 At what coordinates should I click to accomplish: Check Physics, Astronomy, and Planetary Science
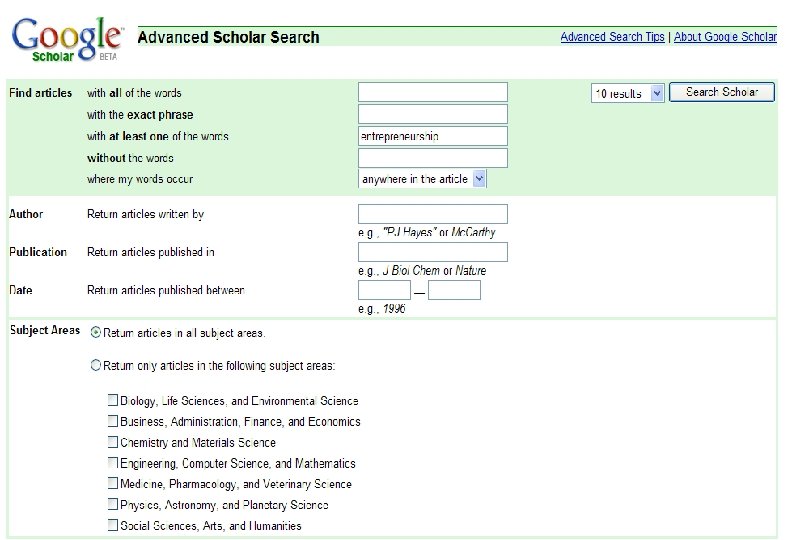(113, 504)
